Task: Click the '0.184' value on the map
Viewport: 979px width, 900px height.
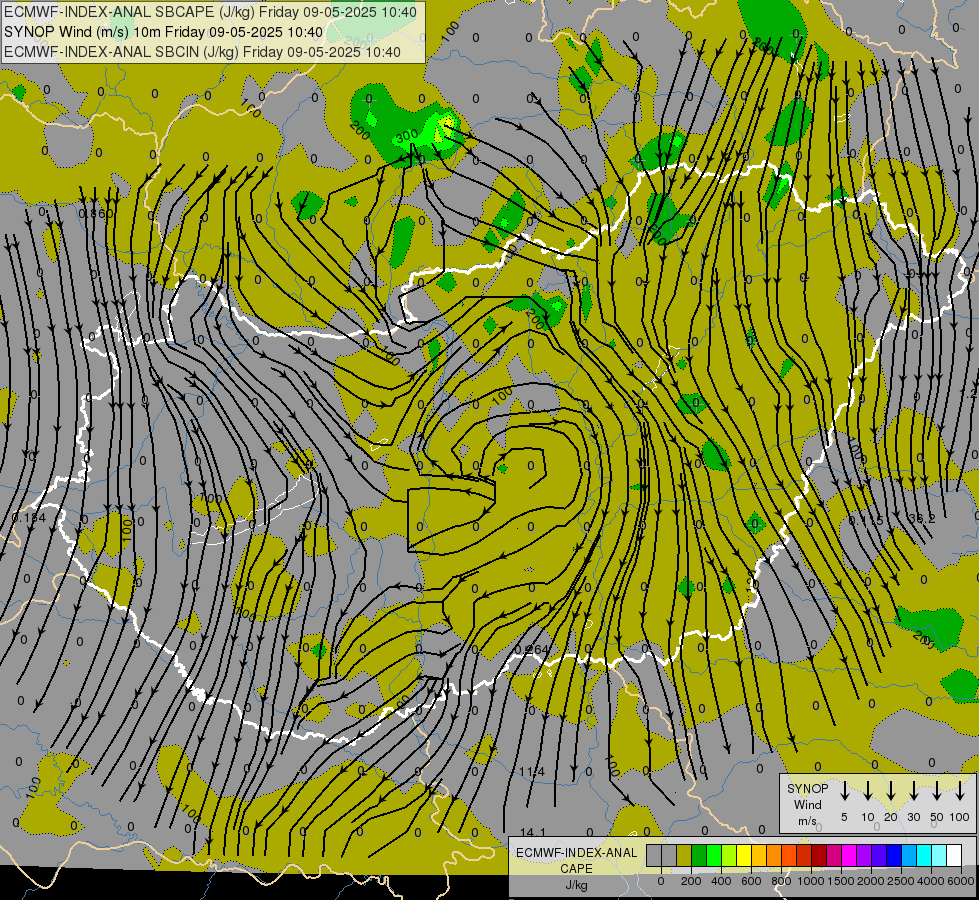Action: [29, 518]
